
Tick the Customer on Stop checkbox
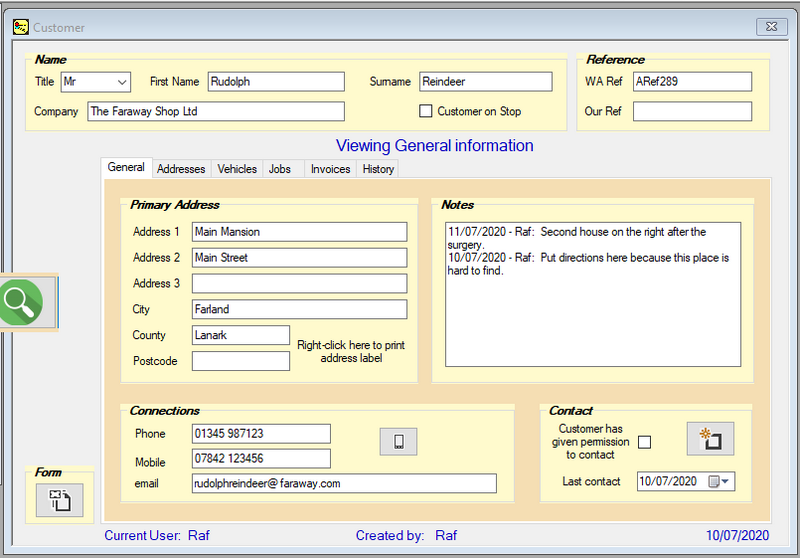point(426,111)
